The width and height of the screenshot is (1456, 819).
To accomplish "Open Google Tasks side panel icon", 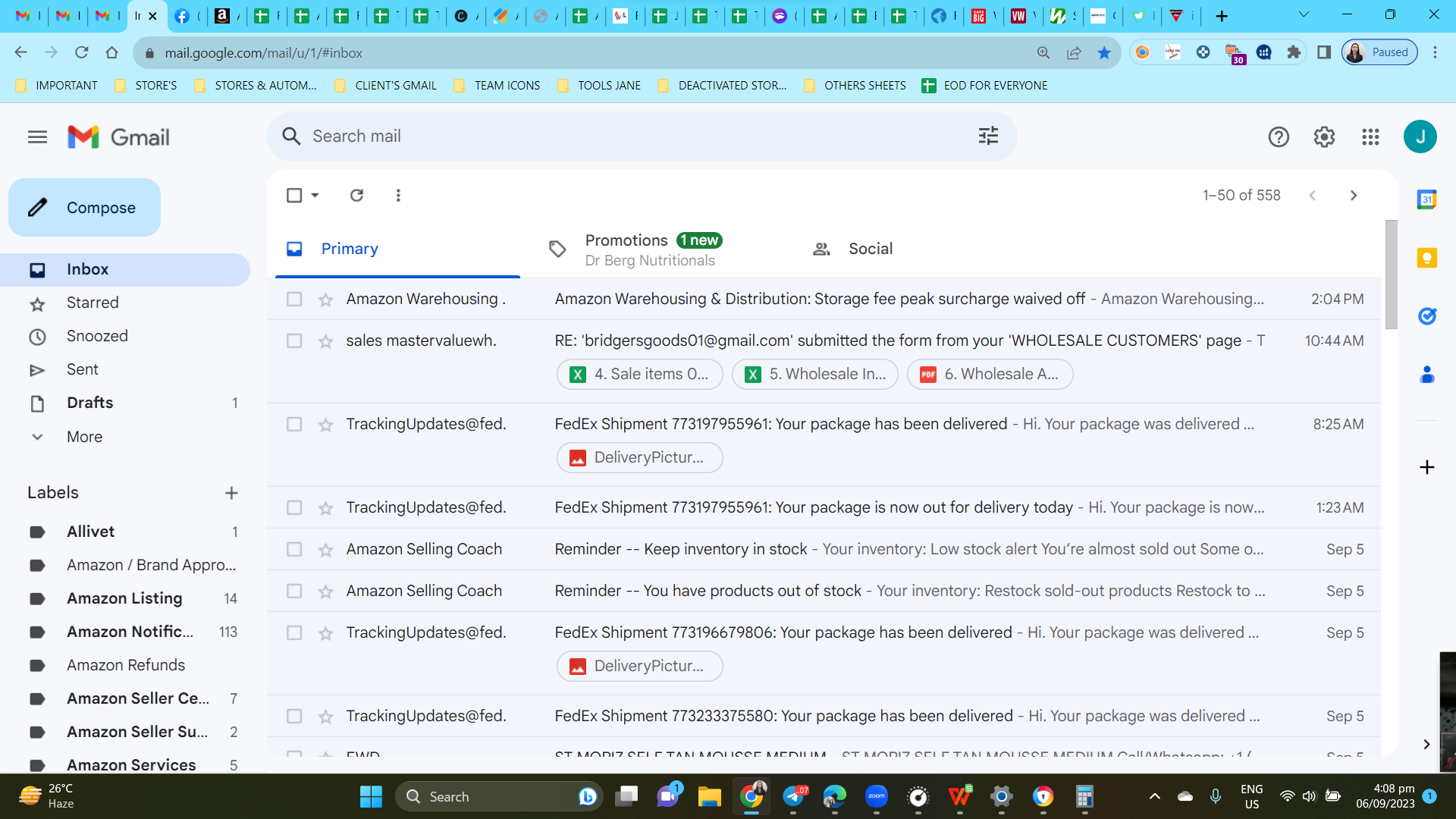I will click(x=1426, y=316).
